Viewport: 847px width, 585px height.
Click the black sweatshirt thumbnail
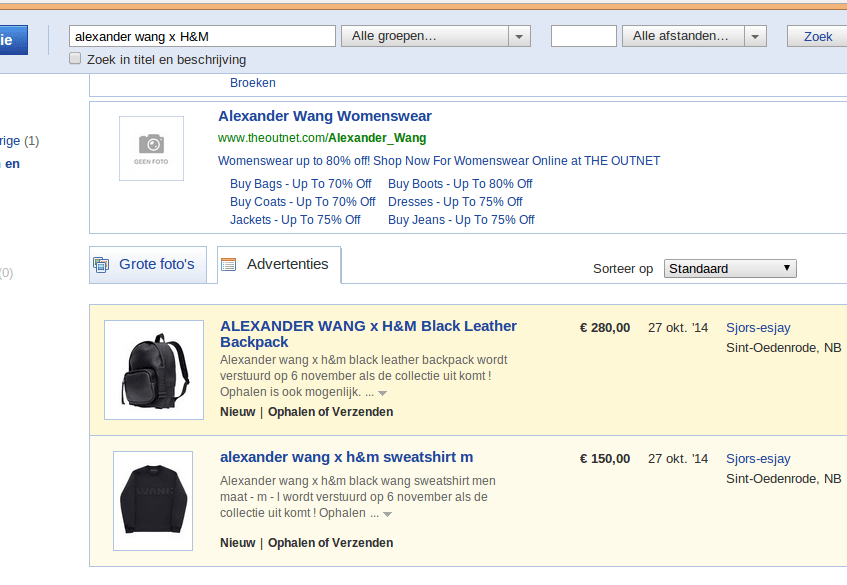[153, 501]
